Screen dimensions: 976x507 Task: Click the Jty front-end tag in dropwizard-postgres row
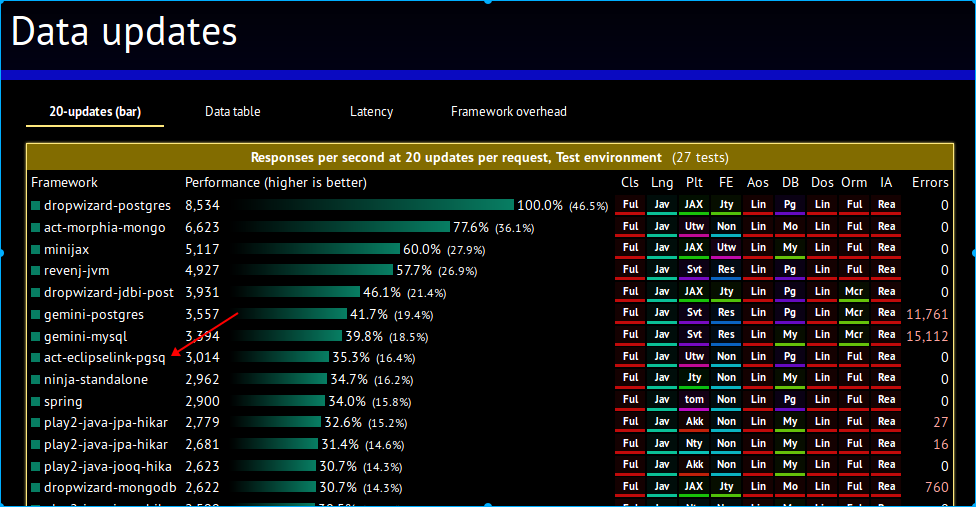coord(726,205)
